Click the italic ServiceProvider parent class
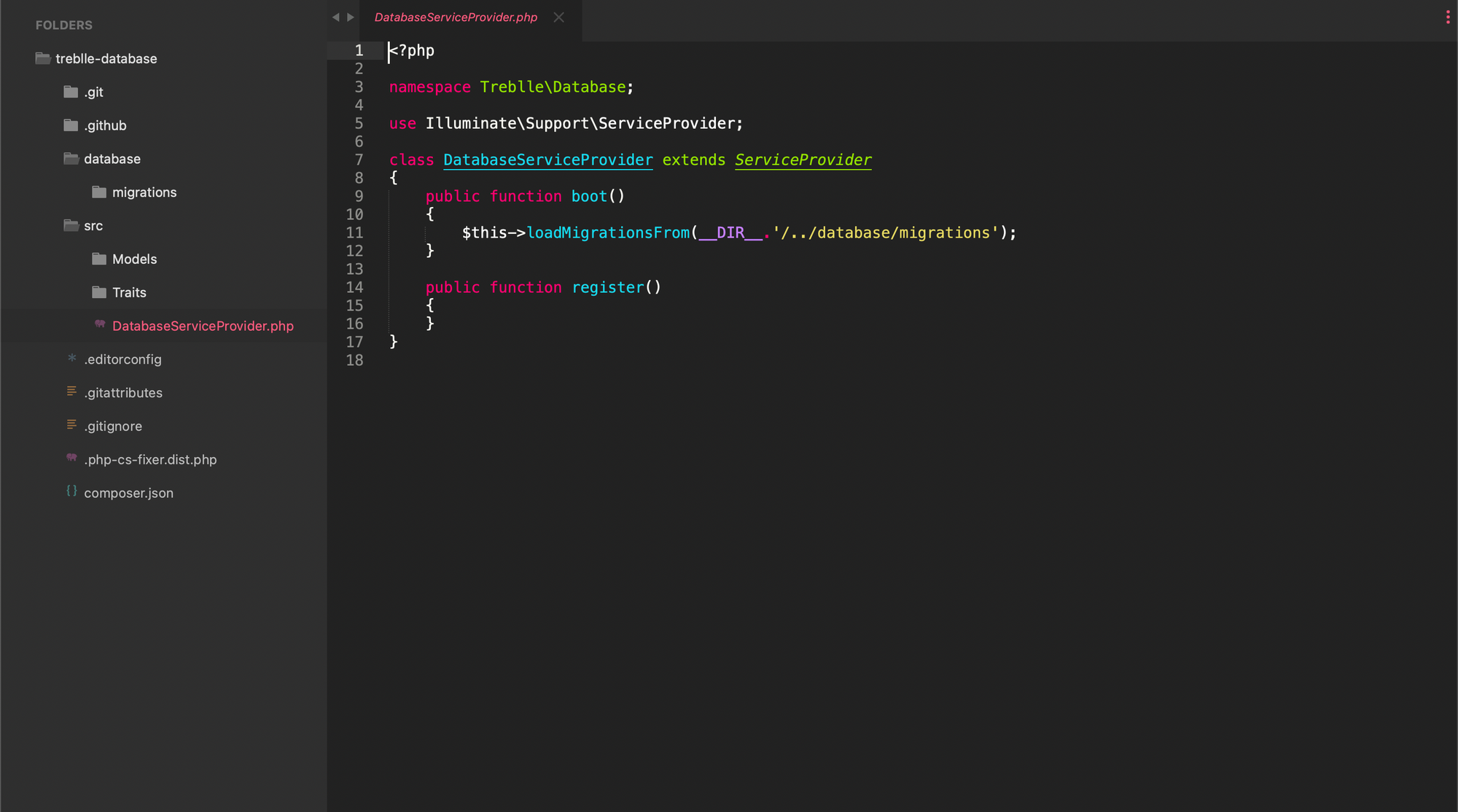1458x812 pixels. pos(803,160)
